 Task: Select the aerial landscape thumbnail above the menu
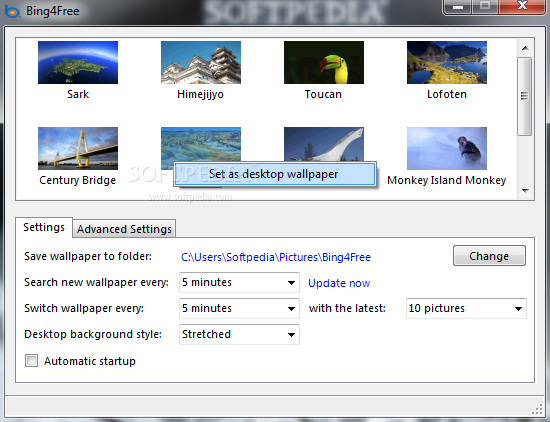point(201,144)
